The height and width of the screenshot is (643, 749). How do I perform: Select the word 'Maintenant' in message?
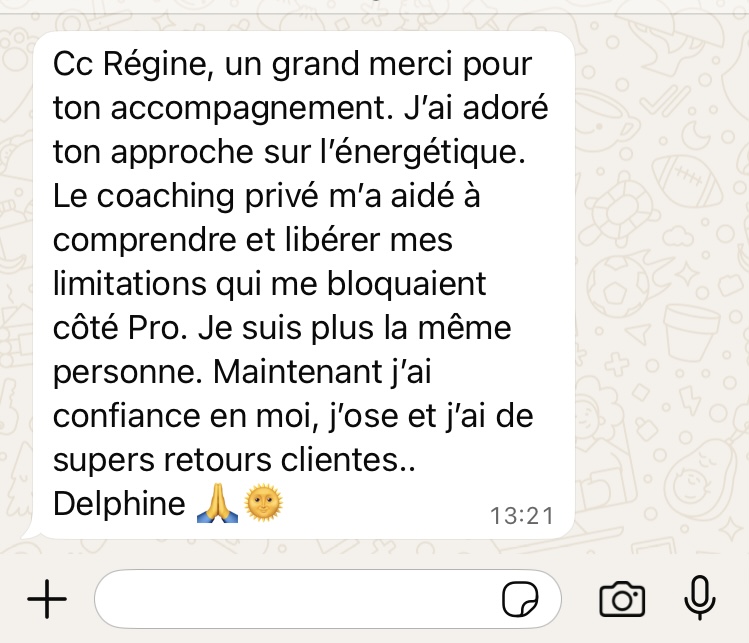pyautogui.click(x=298, y=372)
